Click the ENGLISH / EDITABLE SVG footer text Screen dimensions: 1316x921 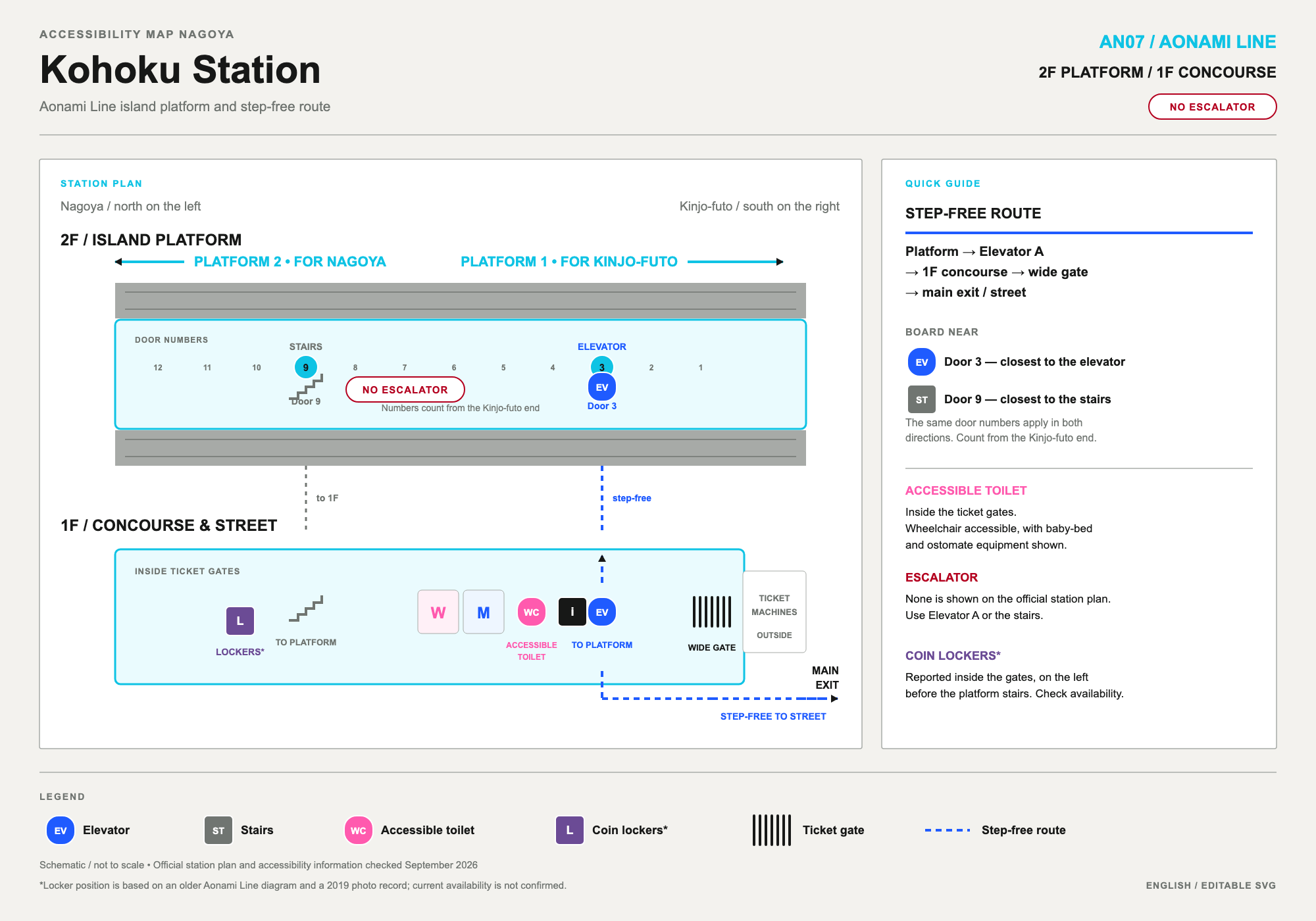click(1211, 885)
